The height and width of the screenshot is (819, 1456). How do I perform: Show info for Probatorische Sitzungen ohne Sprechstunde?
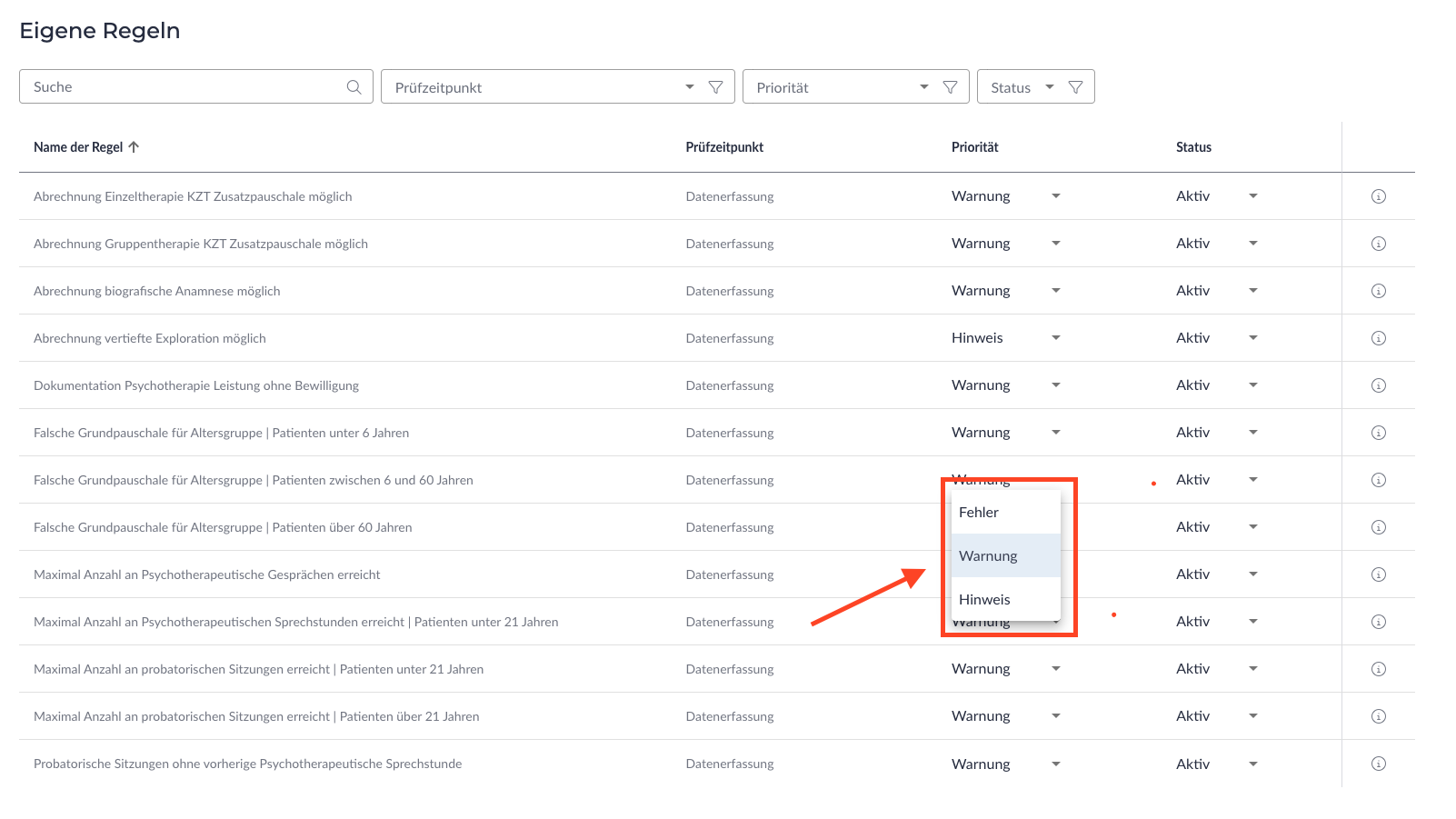[1378, 764]
